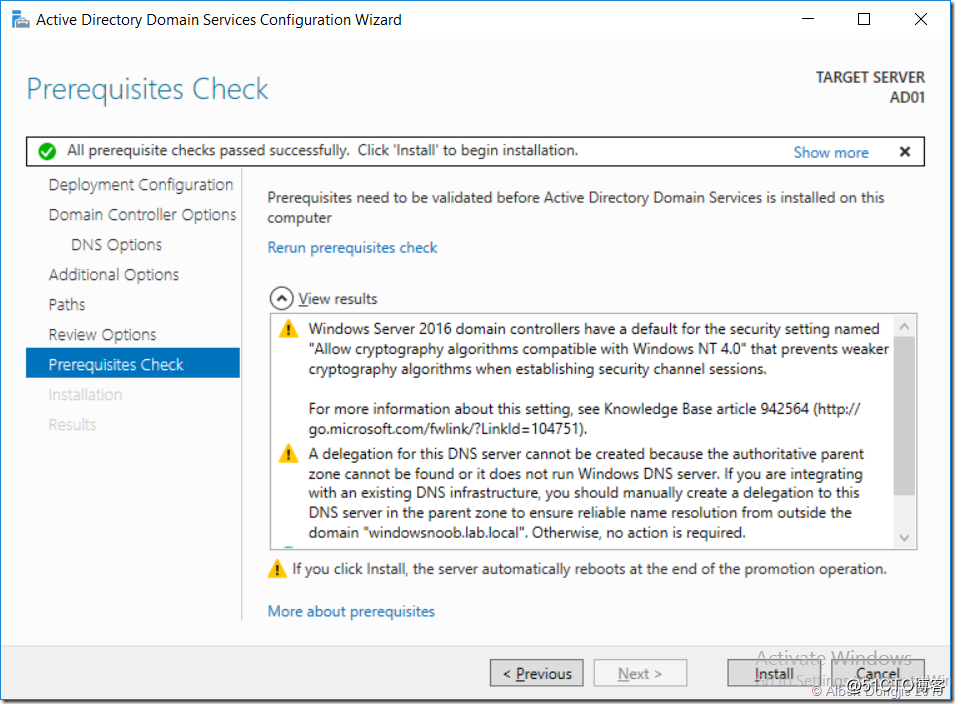Image resolution: width=955 pixels, height=704 pixels.
Task: Click the results list scrollbar thumb
Action: 904,417
